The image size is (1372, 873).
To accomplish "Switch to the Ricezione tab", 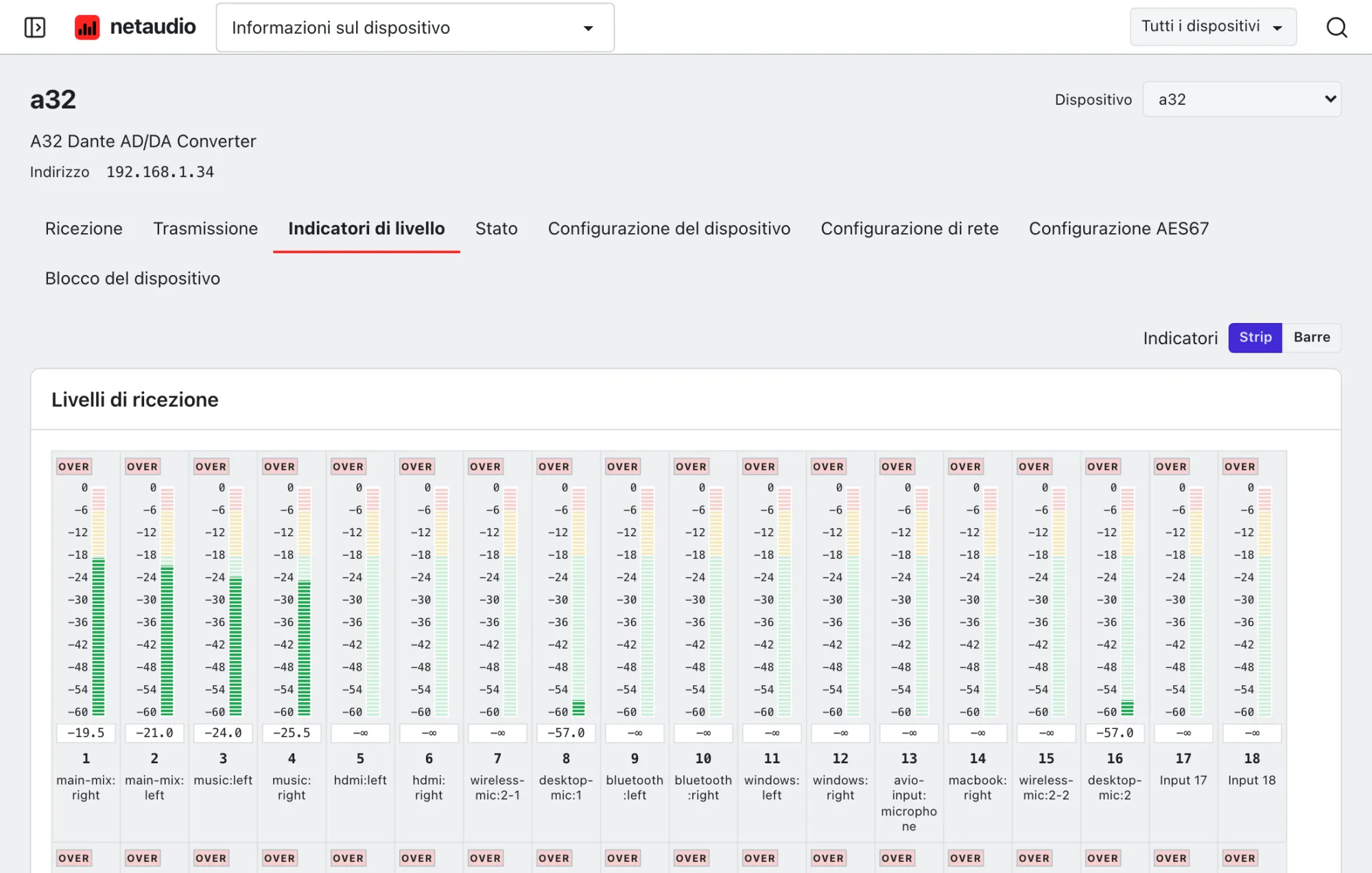I will (84, 228).
